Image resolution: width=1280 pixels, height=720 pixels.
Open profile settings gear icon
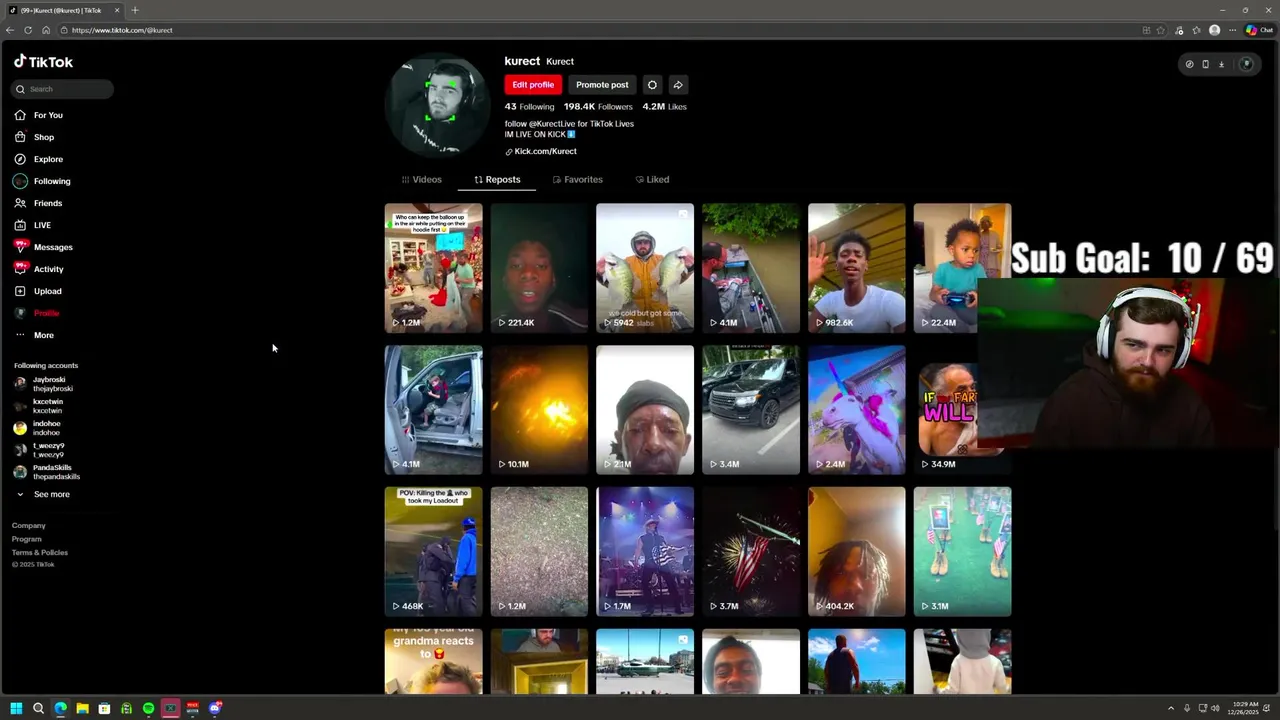652,85
